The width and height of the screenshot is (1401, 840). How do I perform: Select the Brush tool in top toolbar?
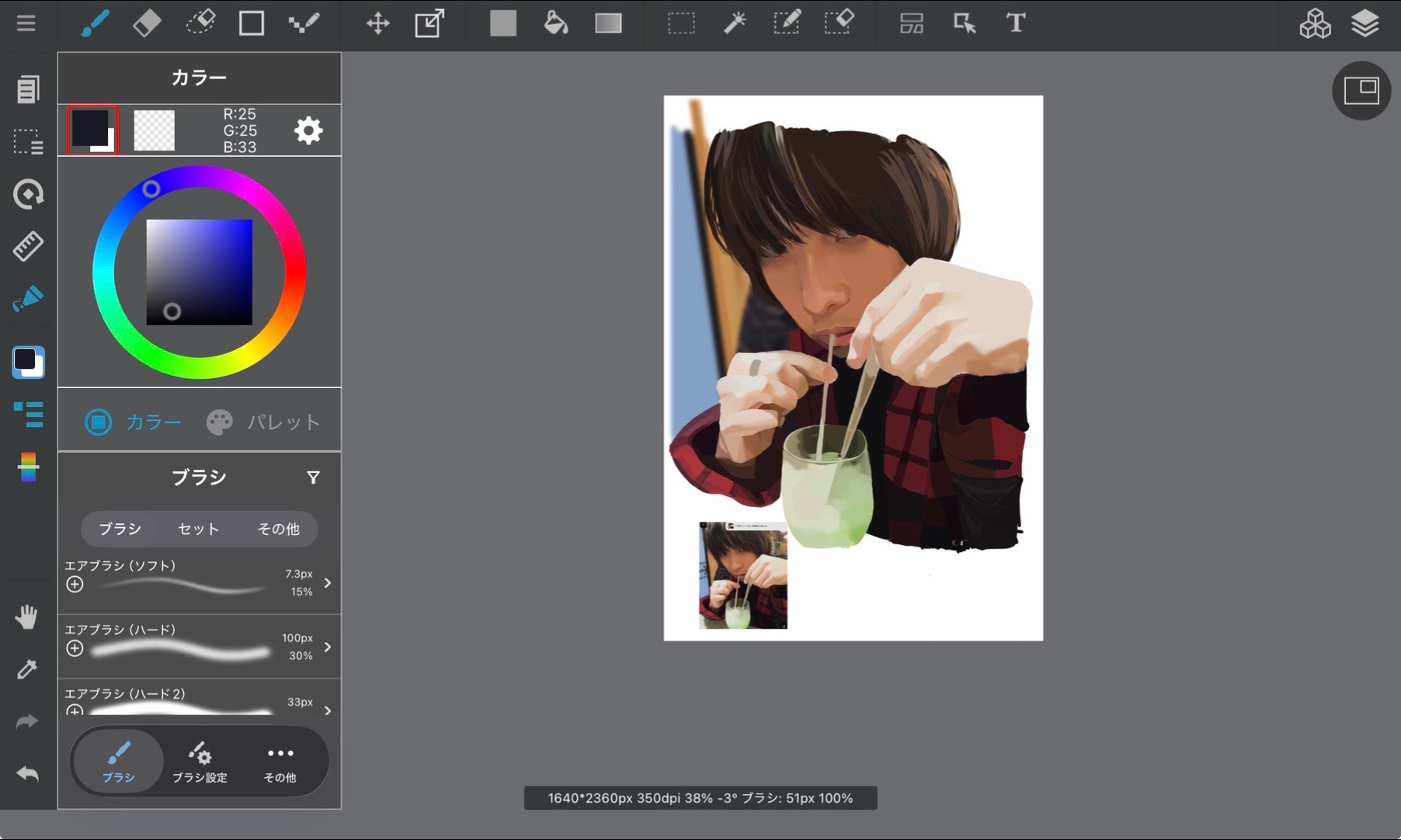(95, 23)
